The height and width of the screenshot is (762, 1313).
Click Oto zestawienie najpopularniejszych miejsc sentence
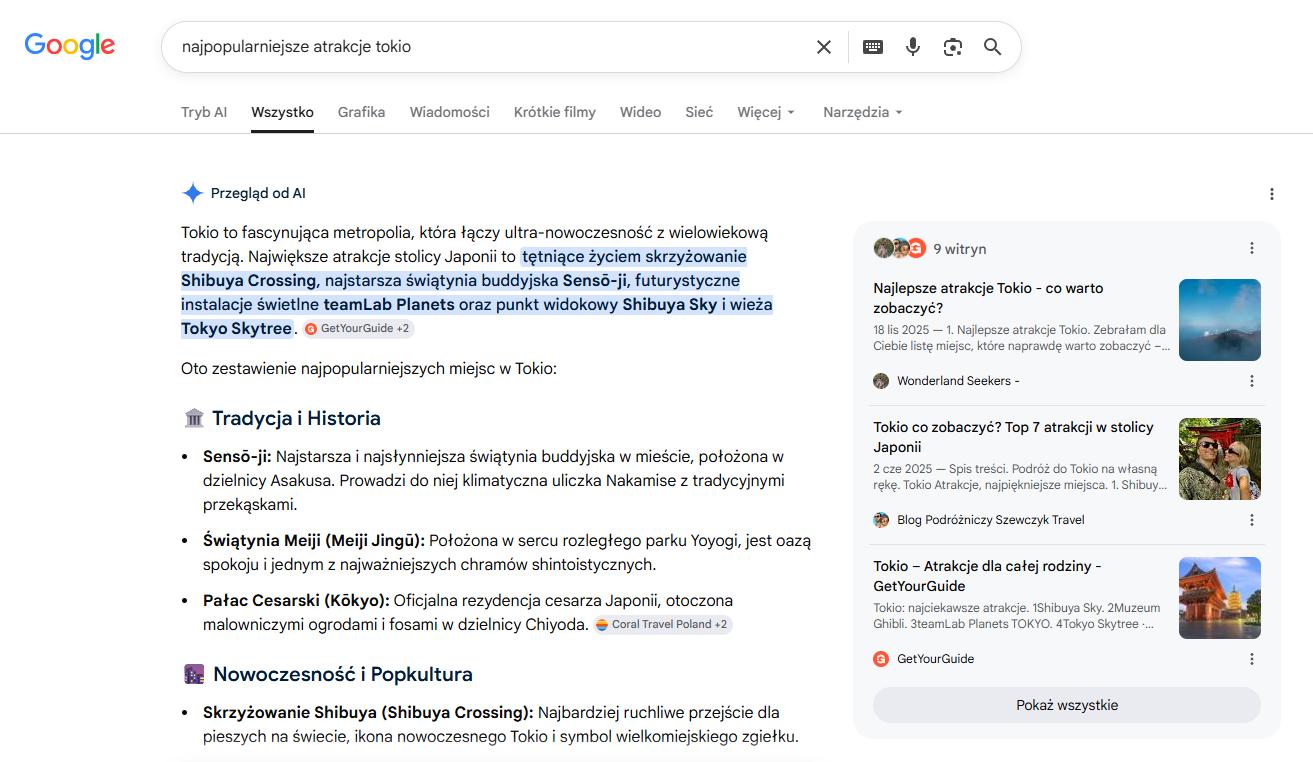pyautogui.click(x=369, y=369)
